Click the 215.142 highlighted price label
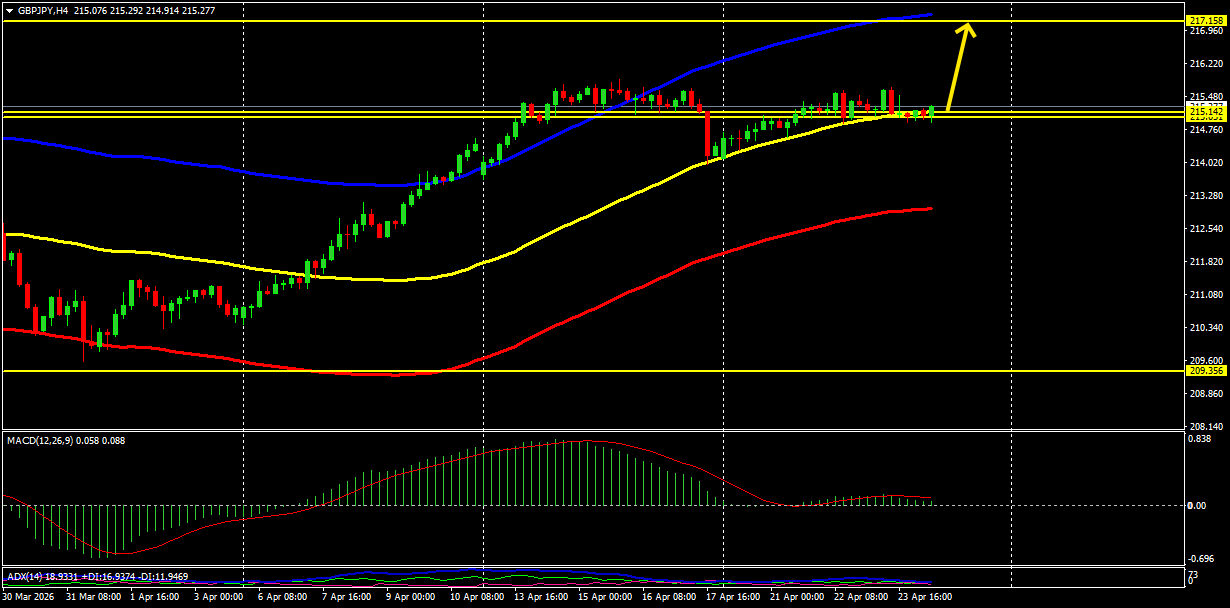 (x=1206, y=113)
